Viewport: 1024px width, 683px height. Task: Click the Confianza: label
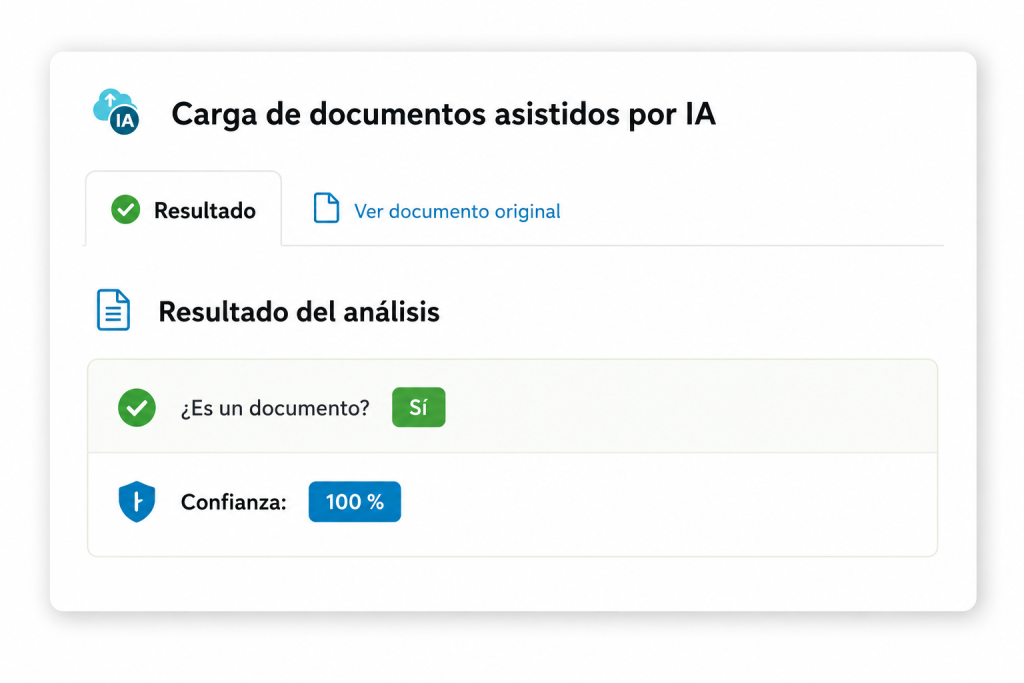(234, 502)
